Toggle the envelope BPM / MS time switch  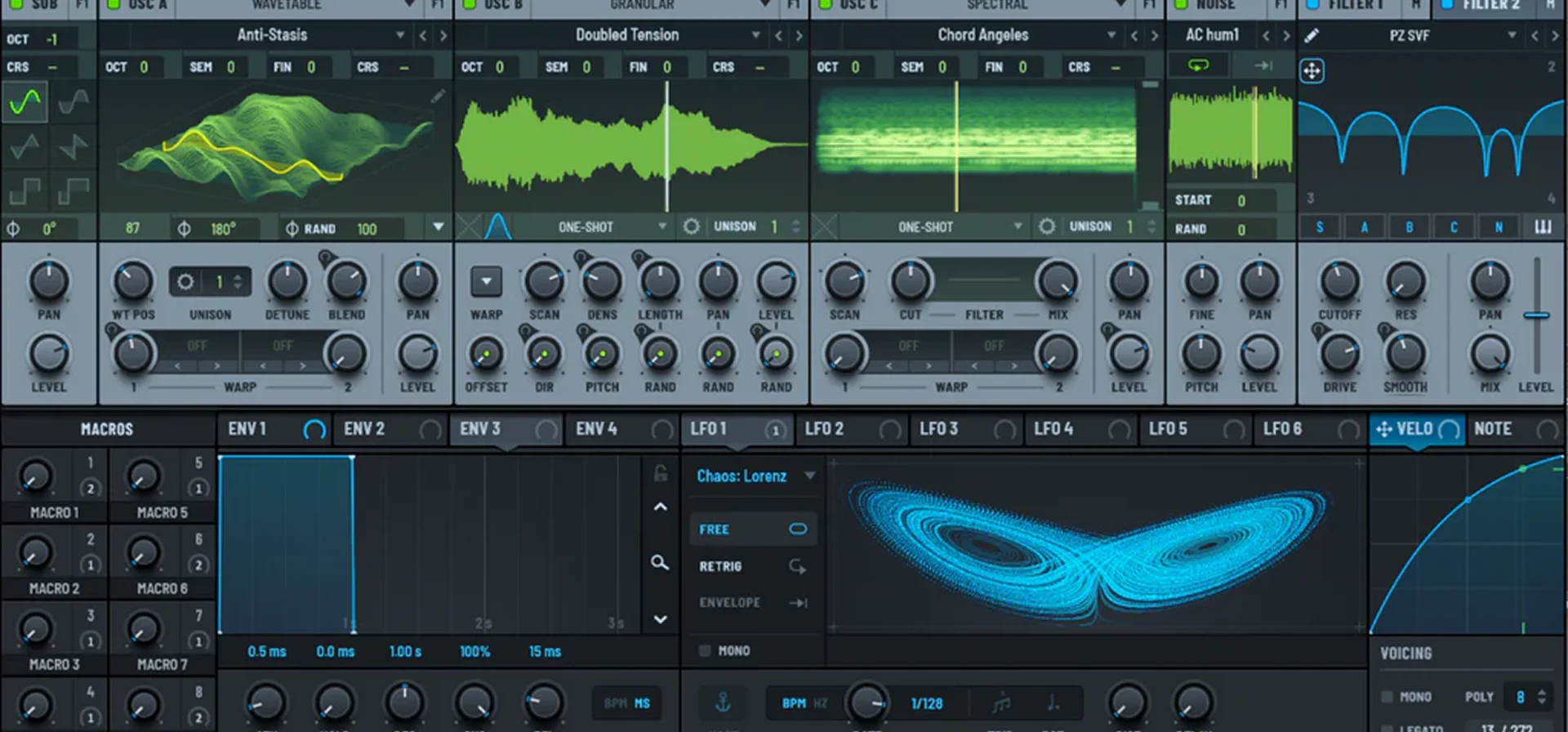click(627, 703)
